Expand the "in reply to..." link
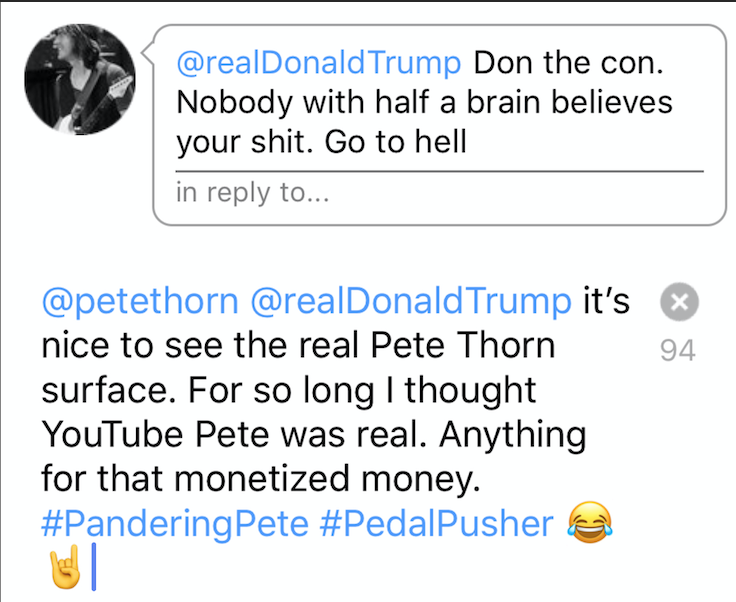The width and height of the screenshot is (736, 602). tap(253, 193)
